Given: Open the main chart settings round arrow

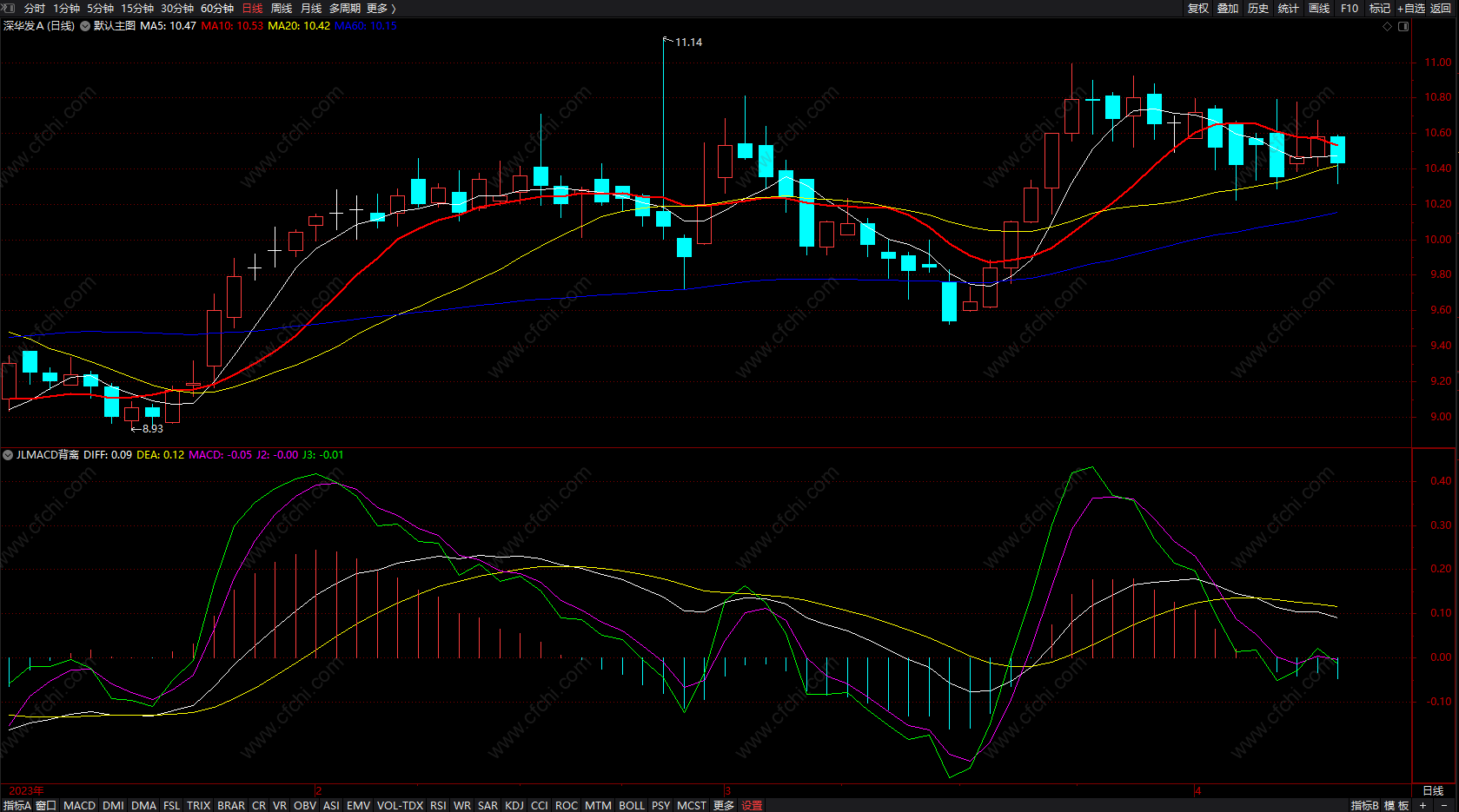Looking at the screenshot, I should pyautogui.click(x=85, y=26).
